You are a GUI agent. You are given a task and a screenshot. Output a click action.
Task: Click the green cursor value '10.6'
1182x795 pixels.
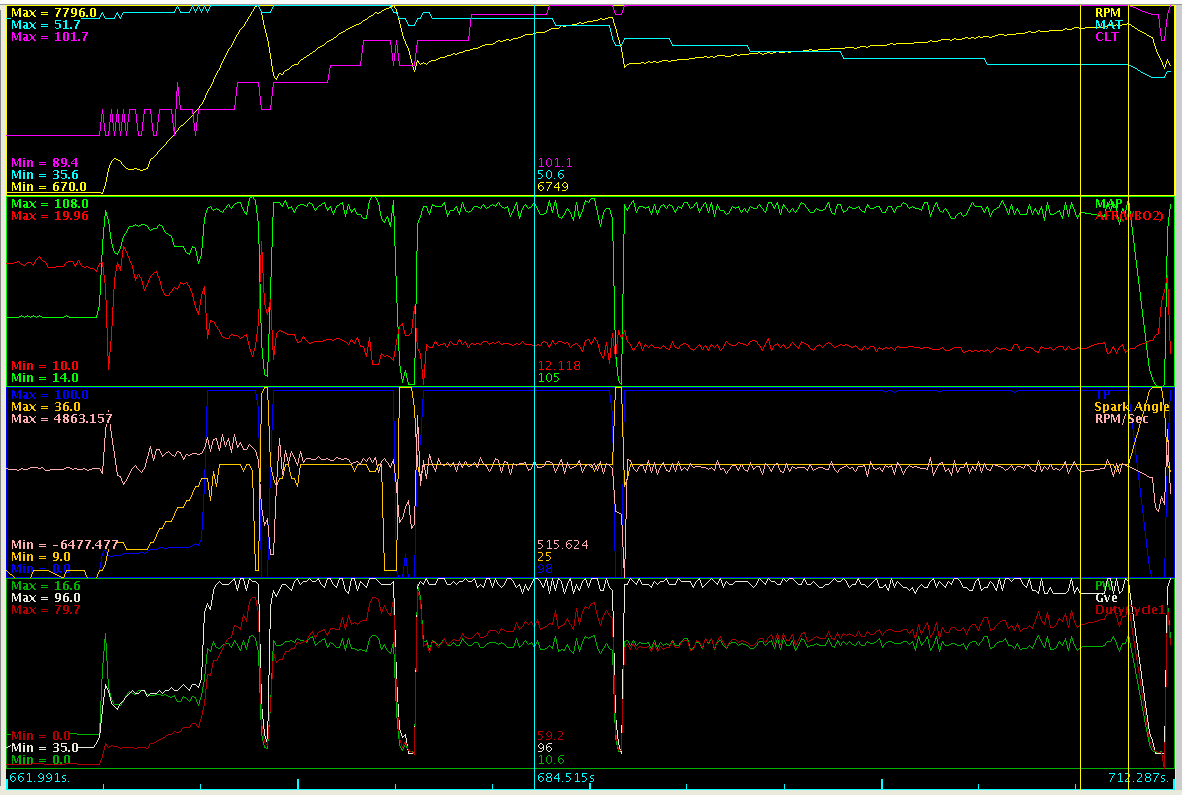pos(550,760)
